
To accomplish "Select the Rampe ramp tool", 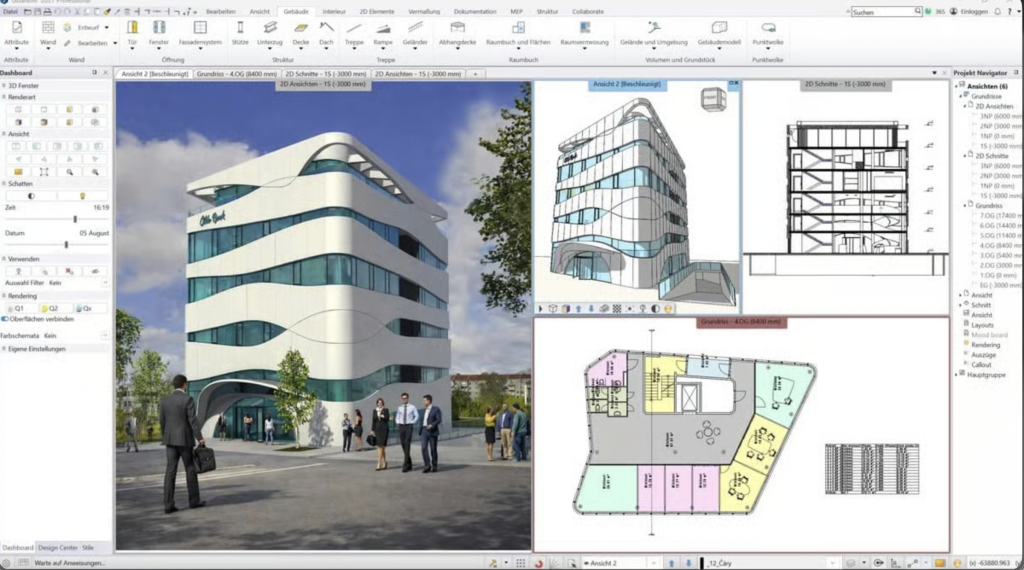I will click(x=383, y=28).
